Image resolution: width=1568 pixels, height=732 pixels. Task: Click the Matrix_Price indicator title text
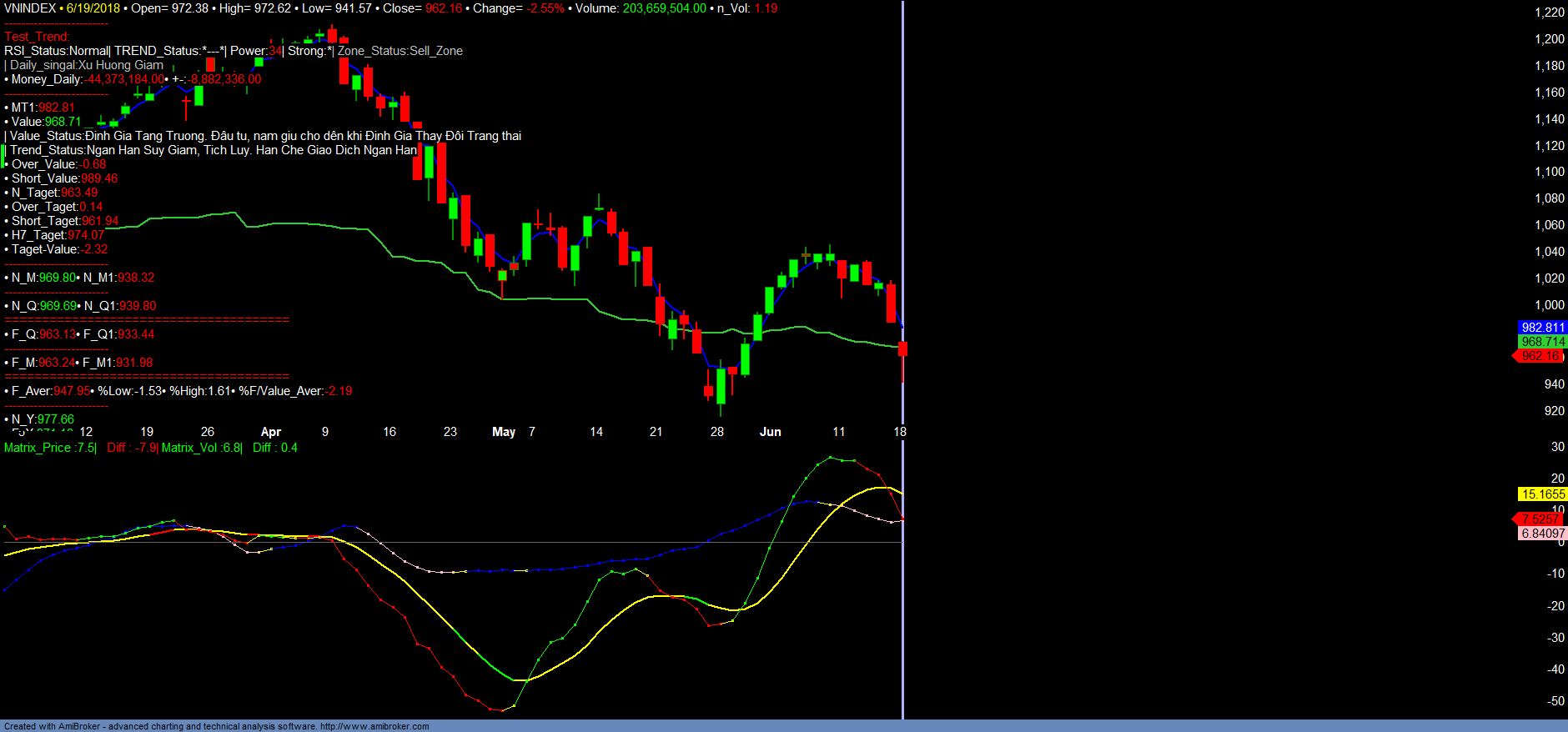click(x=49, y=448)
